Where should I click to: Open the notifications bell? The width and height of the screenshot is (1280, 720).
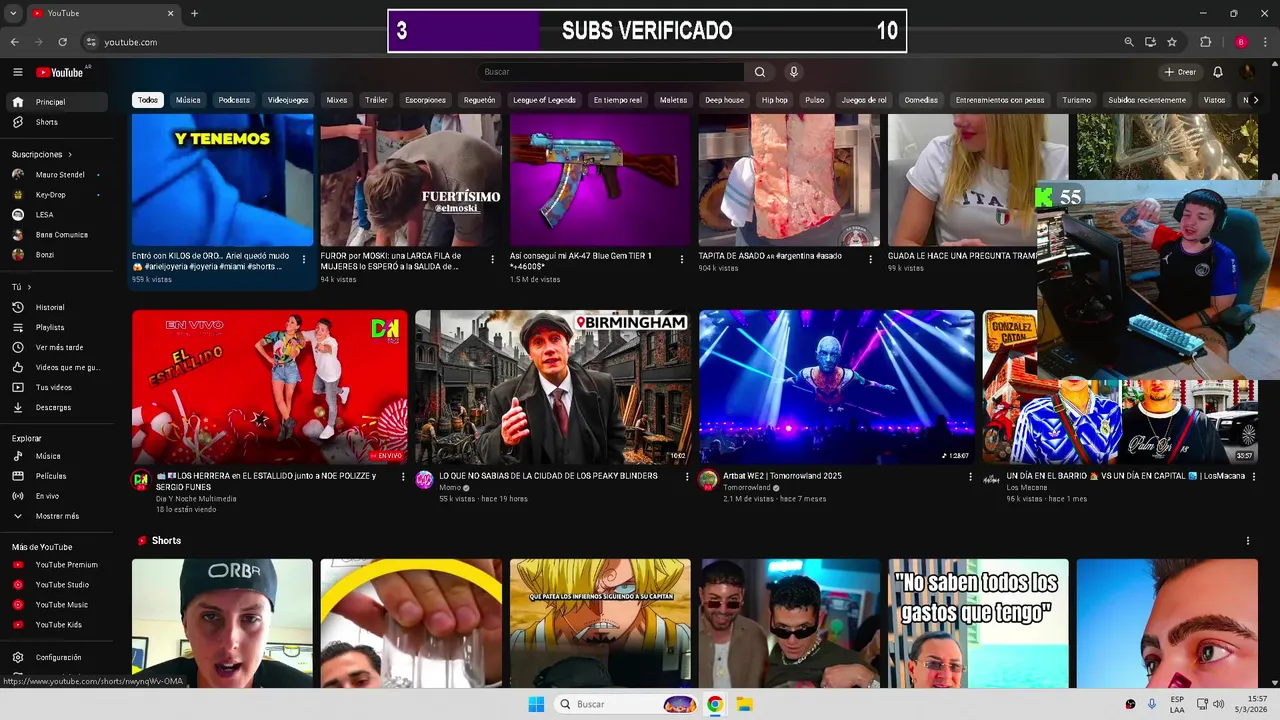coord(1218,72)
